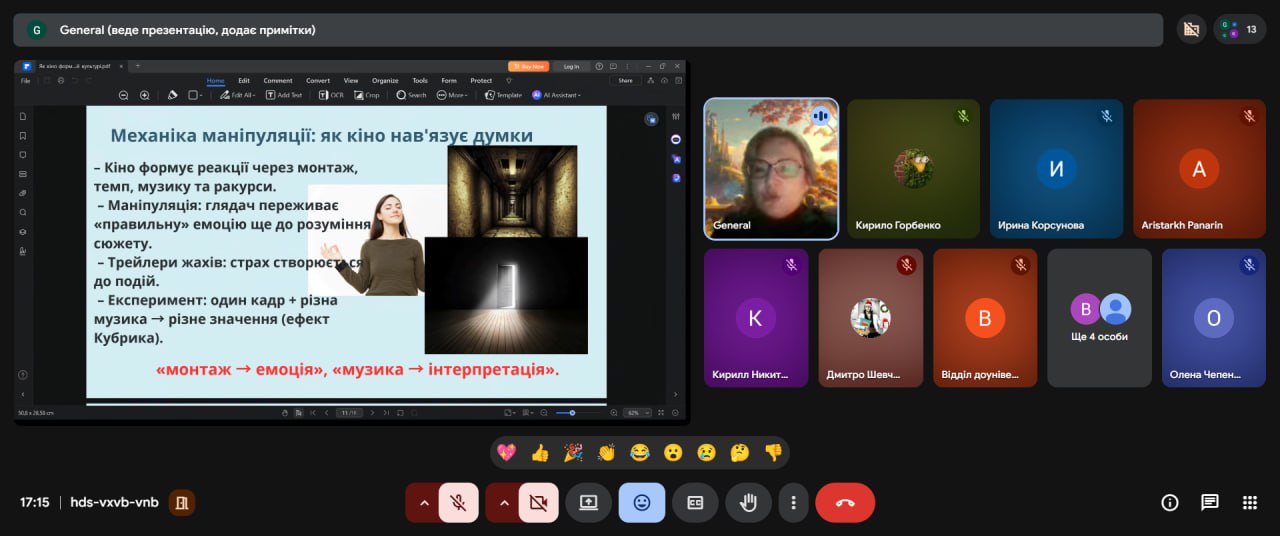Open the chat messages icon
The height and width of the screenshot is (536, 1280).
pyautogui.click(x=1209, y=503)
